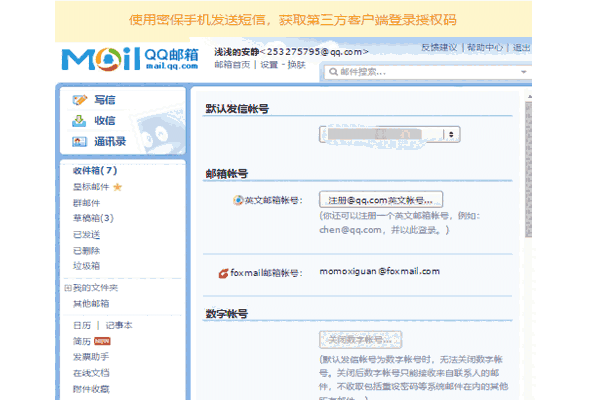The width and height of the screenshot is (600, 400).
Task: Click the star icon beside 星标邮件
Action: [117, 187]
